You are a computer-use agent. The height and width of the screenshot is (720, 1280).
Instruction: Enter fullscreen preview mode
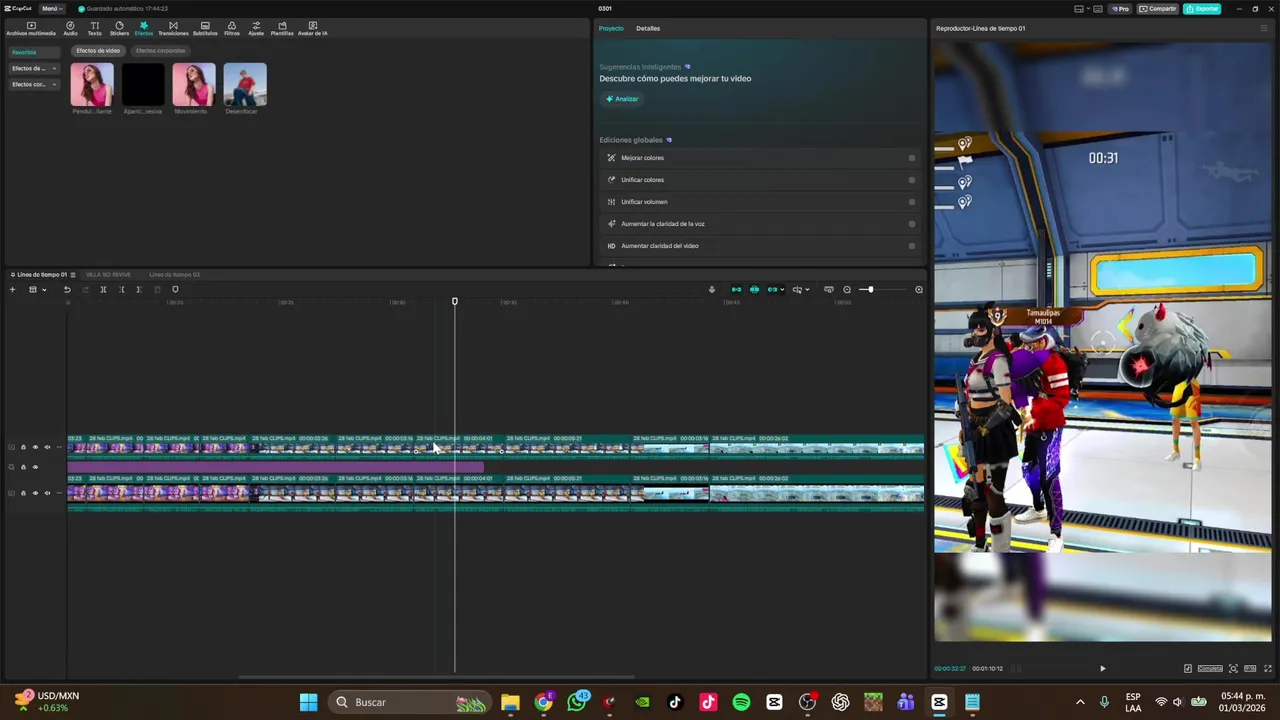[1268, 669]
